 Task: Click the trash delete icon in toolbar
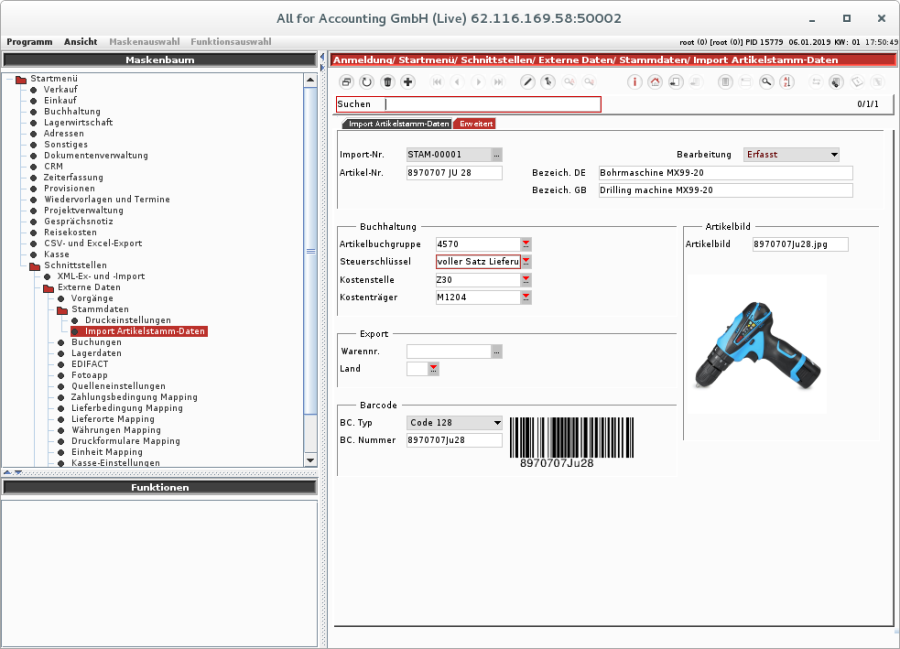(x=387, y=81)
